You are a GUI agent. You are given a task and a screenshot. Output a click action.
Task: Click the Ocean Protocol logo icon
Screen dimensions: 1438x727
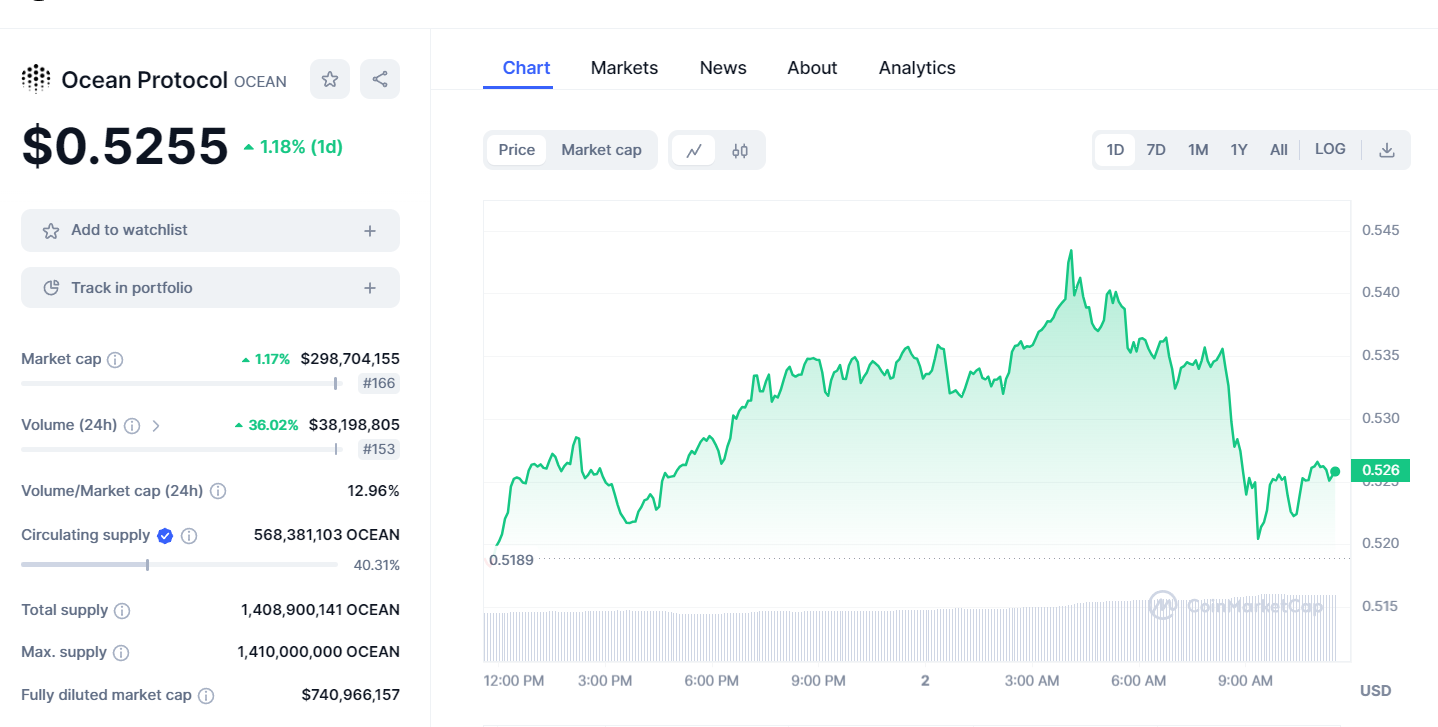point(36,79)
